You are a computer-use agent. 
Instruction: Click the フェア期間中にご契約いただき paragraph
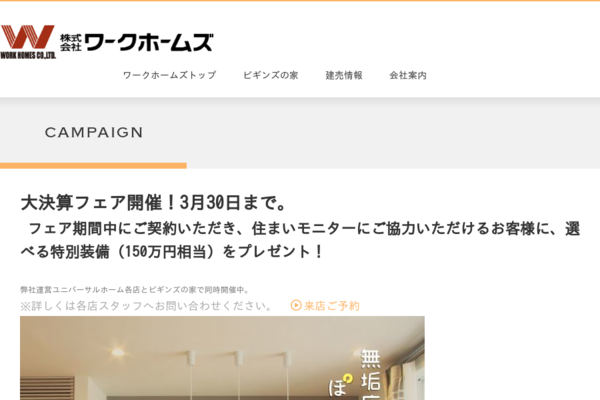click(x=300, y=240)
